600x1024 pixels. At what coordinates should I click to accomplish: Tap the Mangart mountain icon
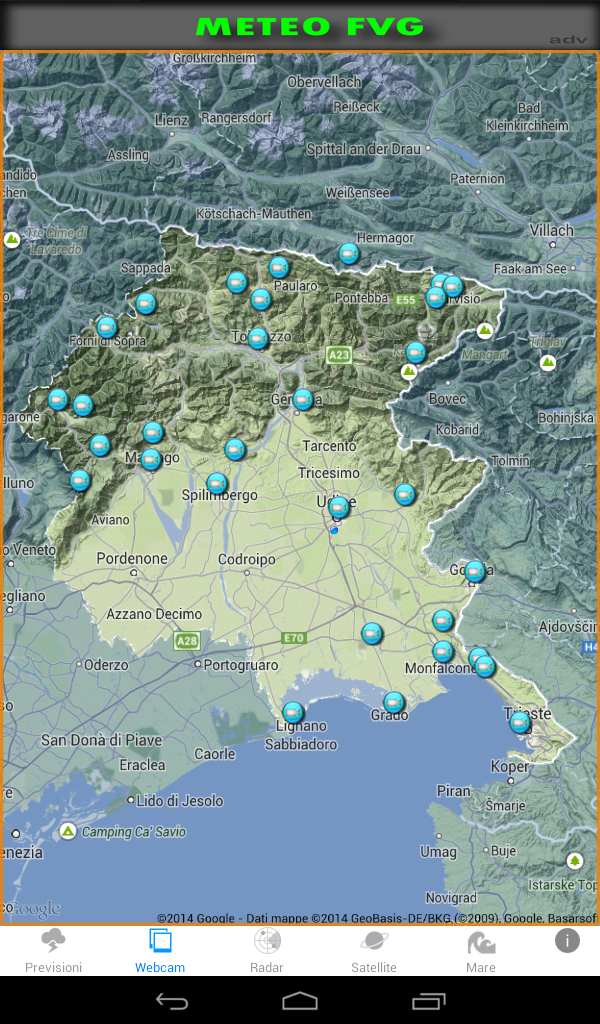pos(484,330)
